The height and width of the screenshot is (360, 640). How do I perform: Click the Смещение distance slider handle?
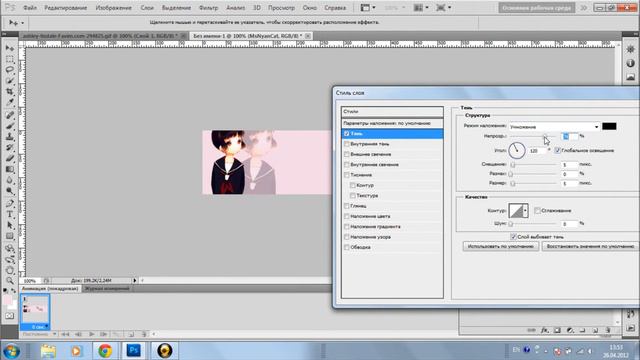pos(513,164)
